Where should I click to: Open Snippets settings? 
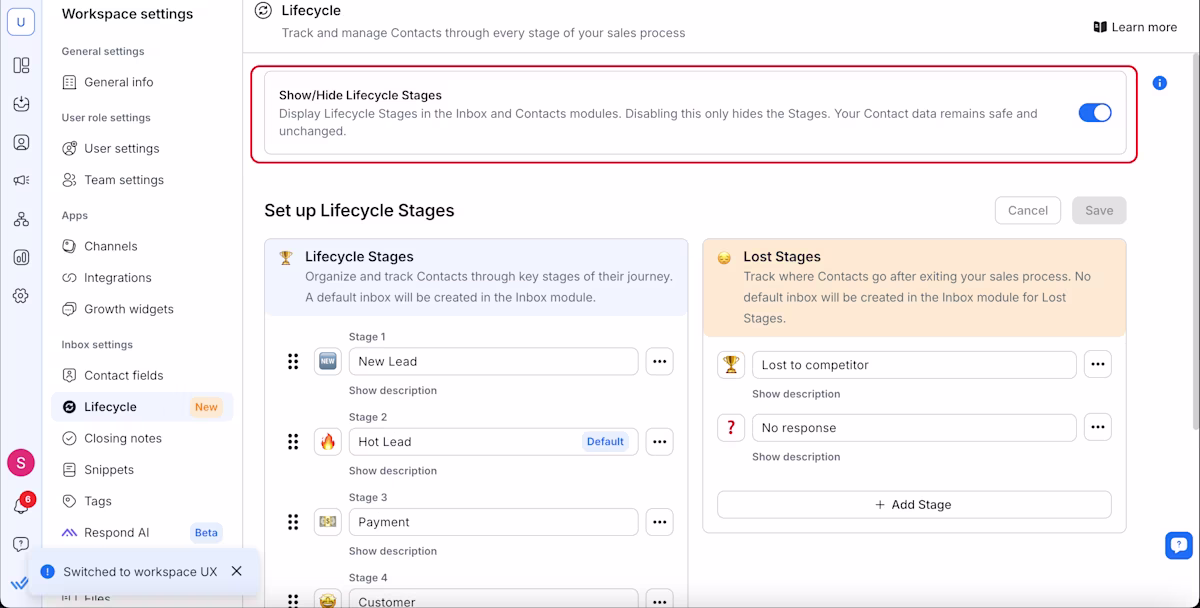[142, 469]
